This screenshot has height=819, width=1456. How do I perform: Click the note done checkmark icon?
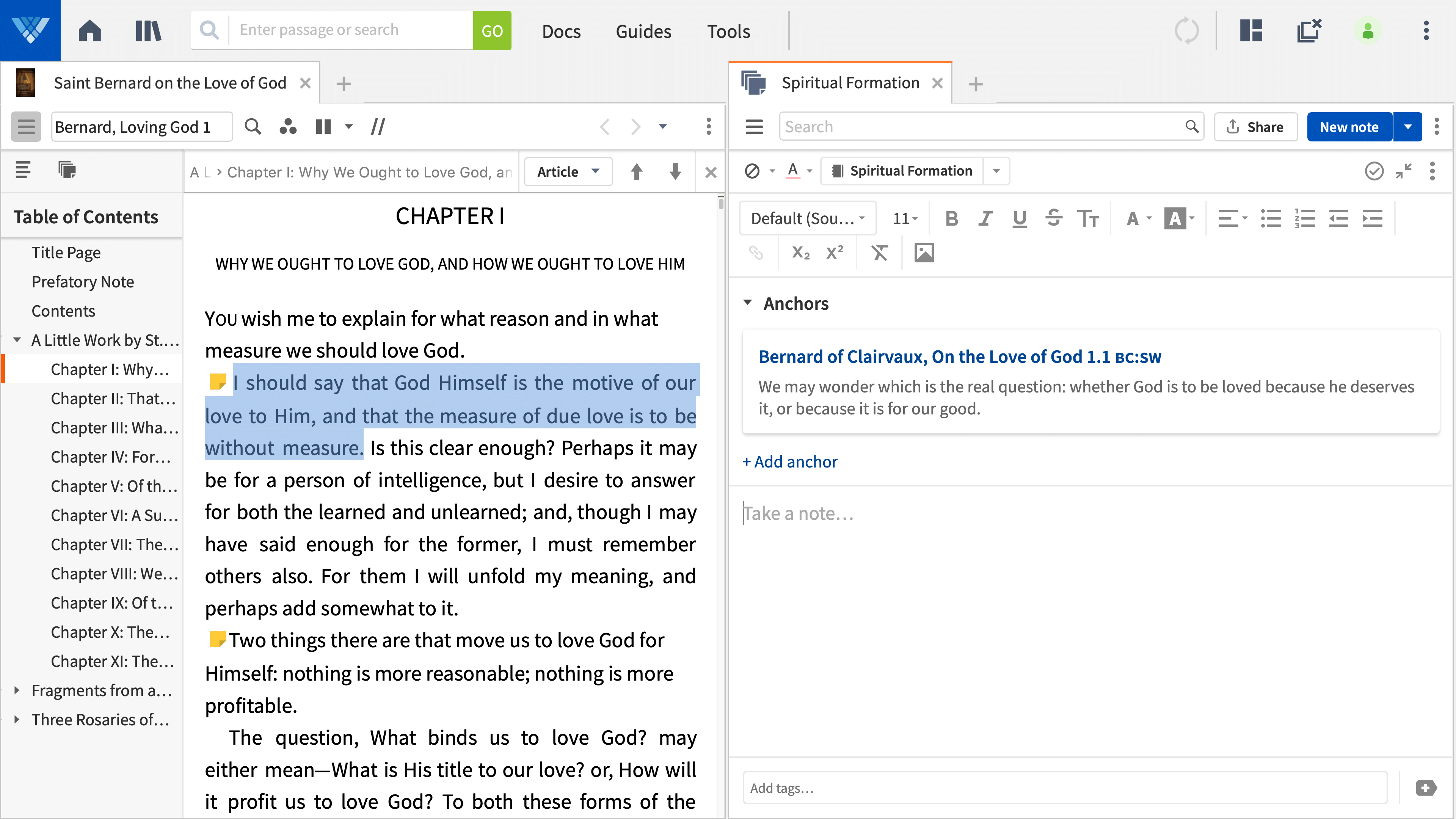tap(1374, 171)
